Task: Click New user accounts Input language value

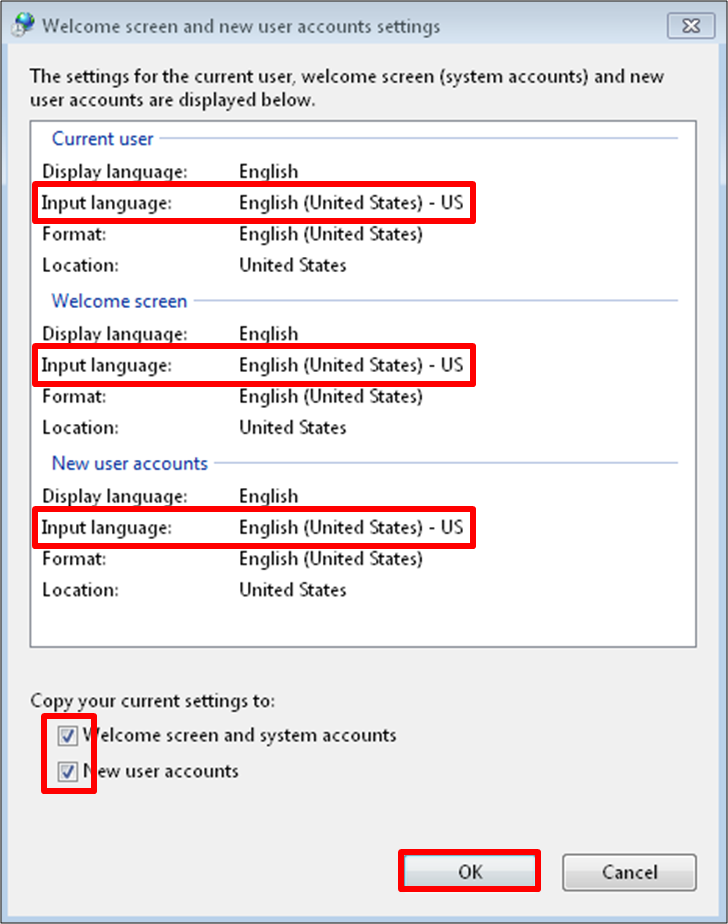Action: [x=351, y=527]
